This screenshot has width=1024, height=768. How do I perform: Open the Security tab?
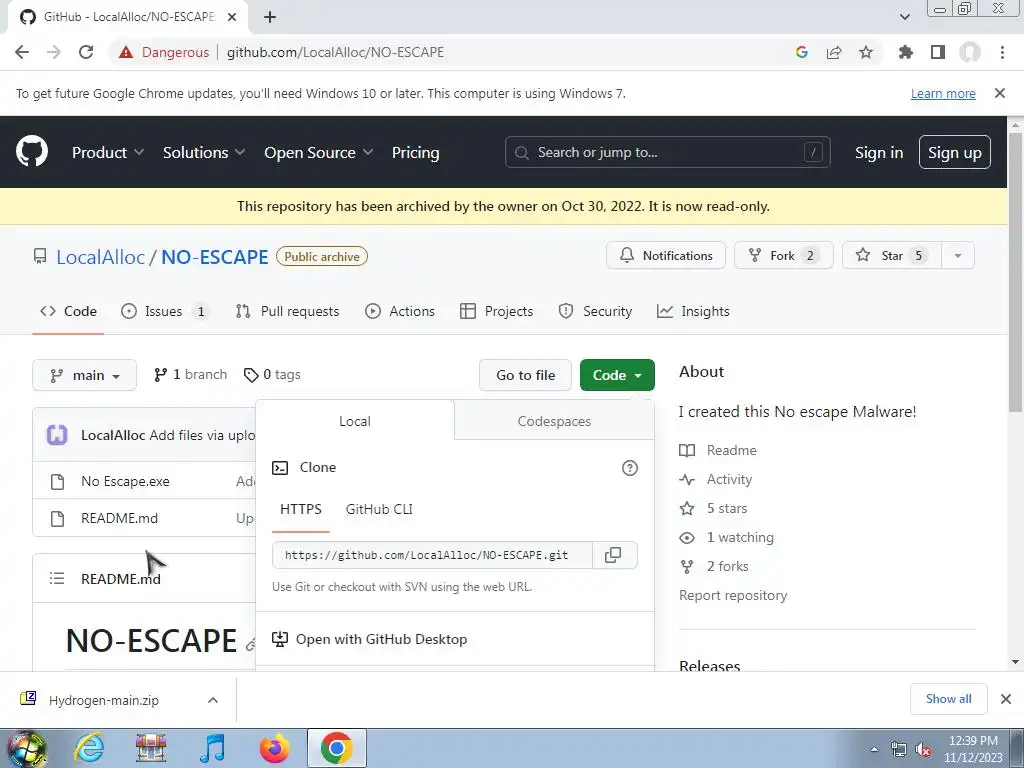click(x=595, y=312)
